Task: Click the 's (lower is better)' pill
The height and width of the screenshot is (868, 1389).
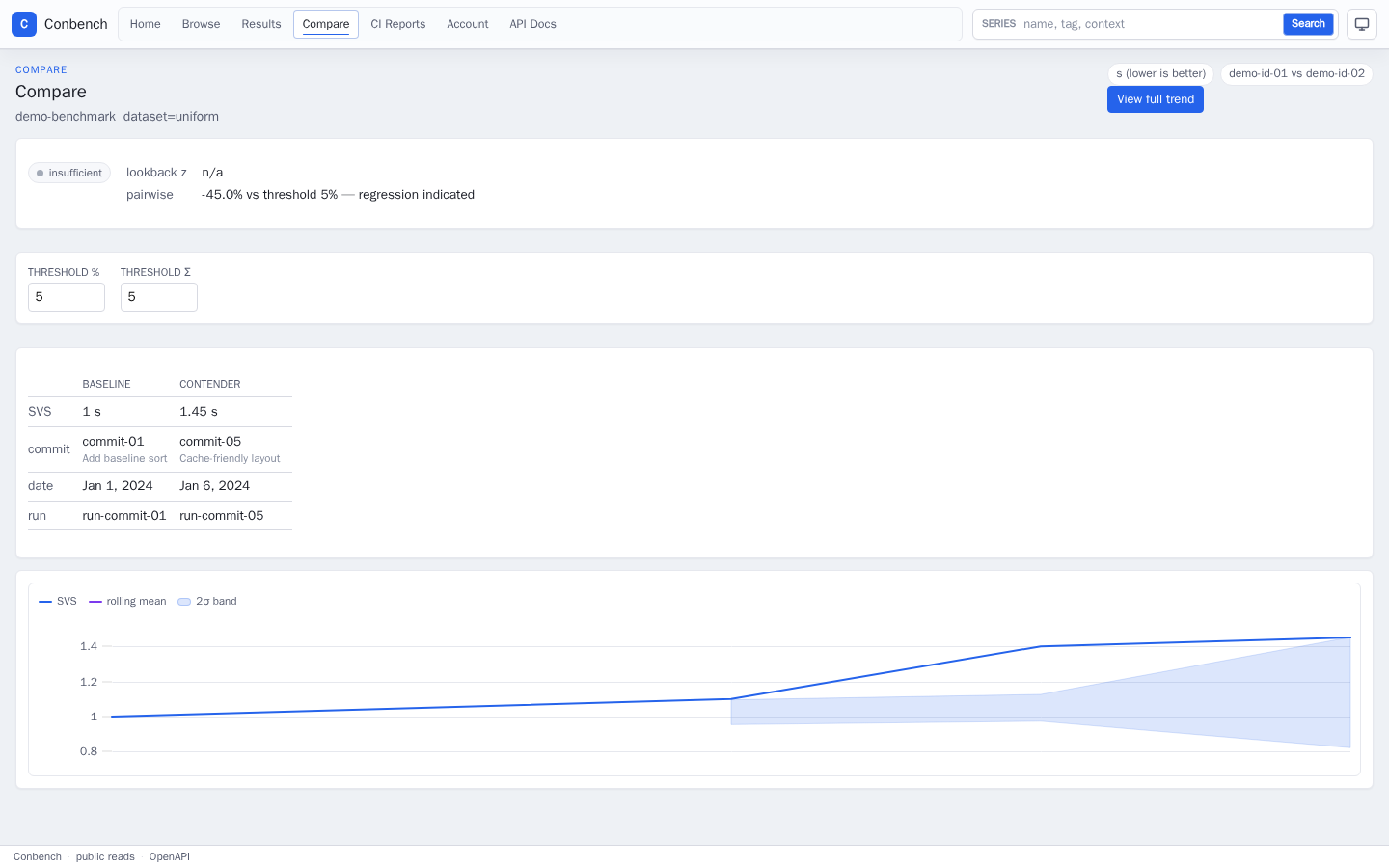Action: click(1160, 74)
